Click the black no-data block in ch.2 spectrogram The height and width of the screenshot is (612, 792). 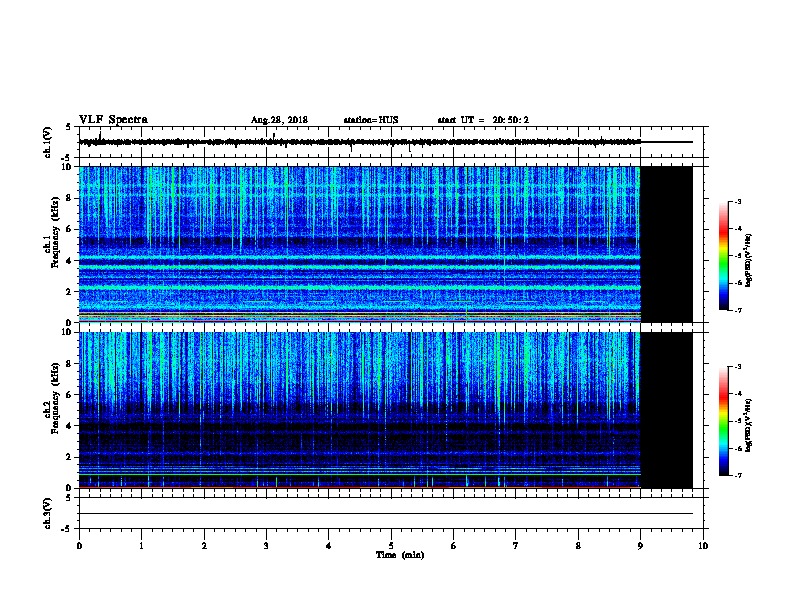coord(667,410)
